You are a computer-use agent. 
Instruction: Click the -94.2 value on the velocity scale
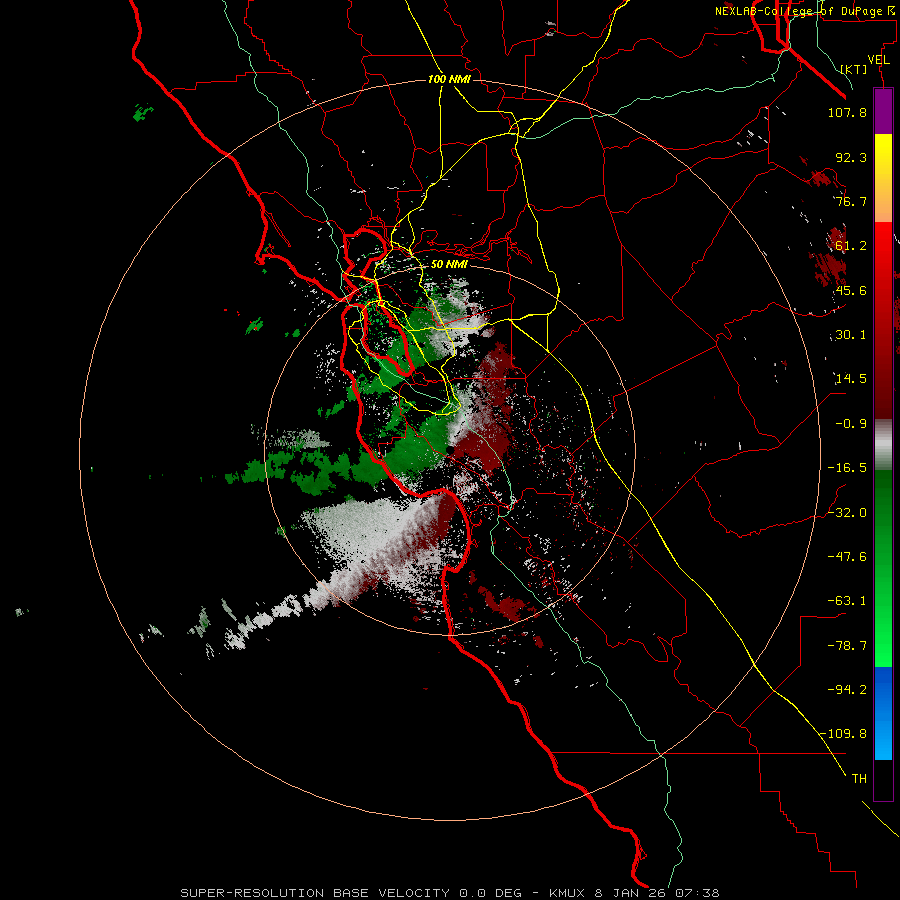coord(847,690)
